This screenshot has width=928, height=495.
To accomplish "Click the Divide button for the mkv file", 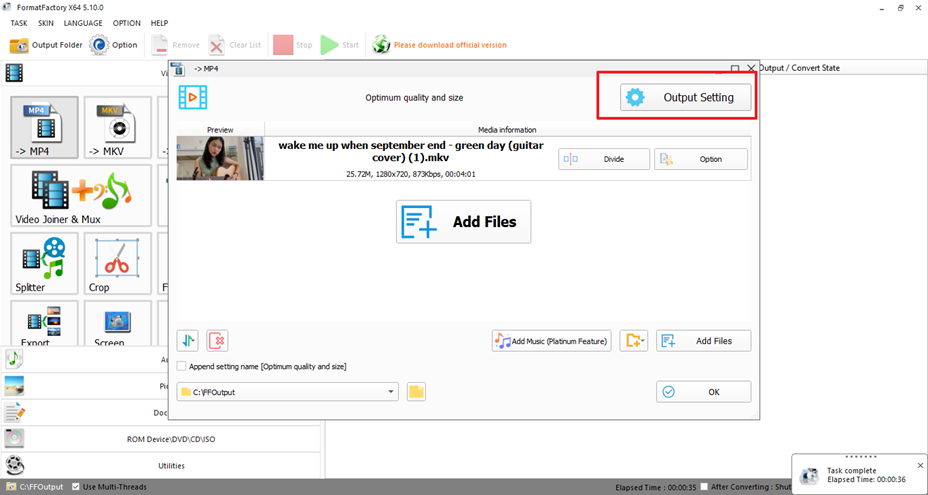I will (x=604, y=159).
